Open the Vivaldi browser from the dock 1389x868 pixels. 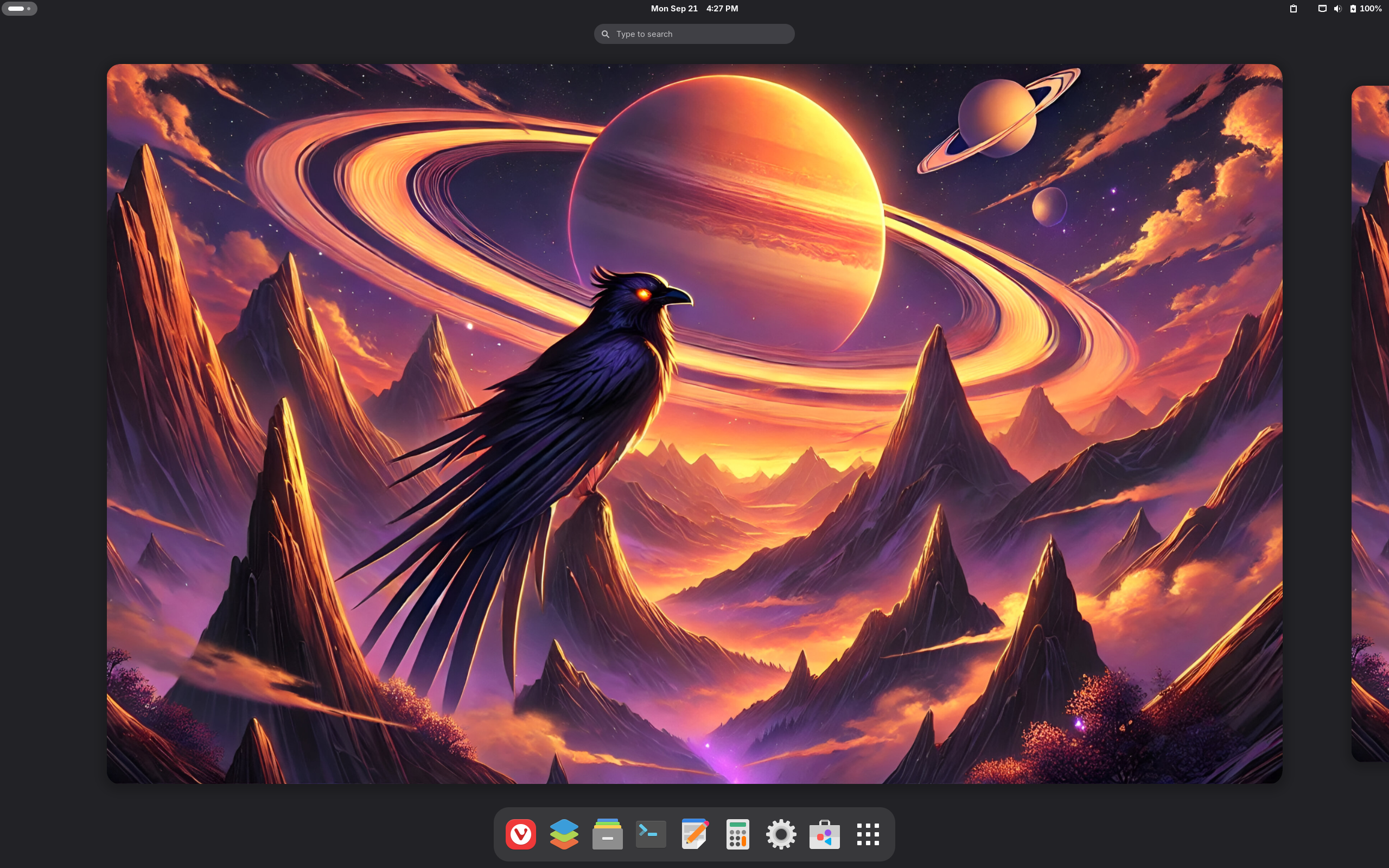pos(520,834)
